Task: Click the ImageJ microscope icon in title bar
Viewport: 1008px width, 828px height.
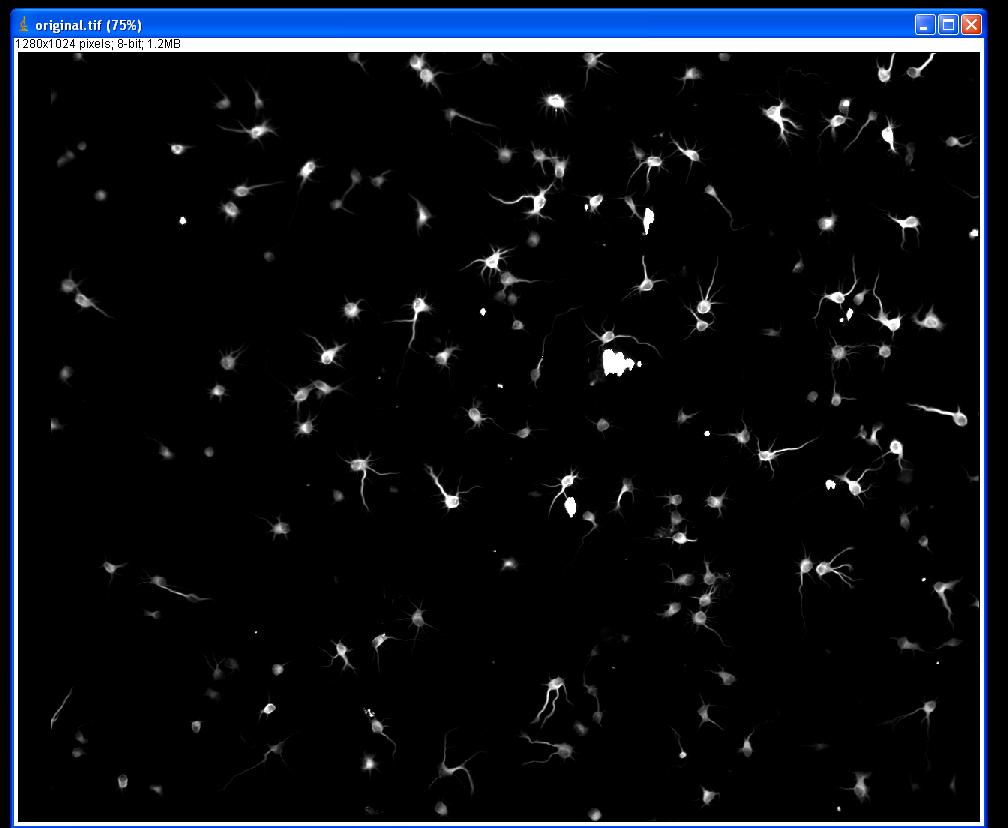Action: [24, 24]
